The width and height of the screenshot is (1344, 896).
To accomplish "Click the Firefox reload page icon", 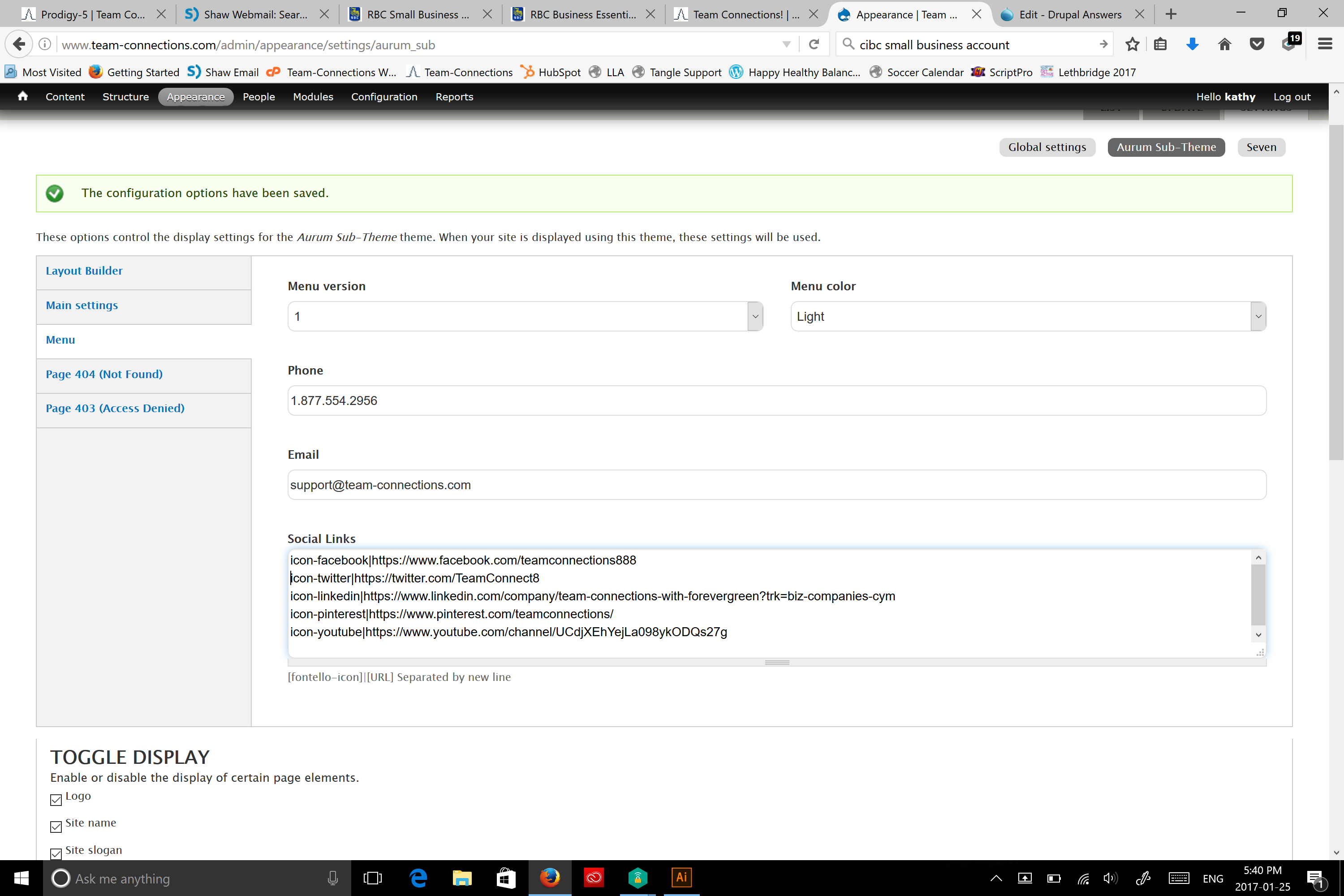I will 814,44.
